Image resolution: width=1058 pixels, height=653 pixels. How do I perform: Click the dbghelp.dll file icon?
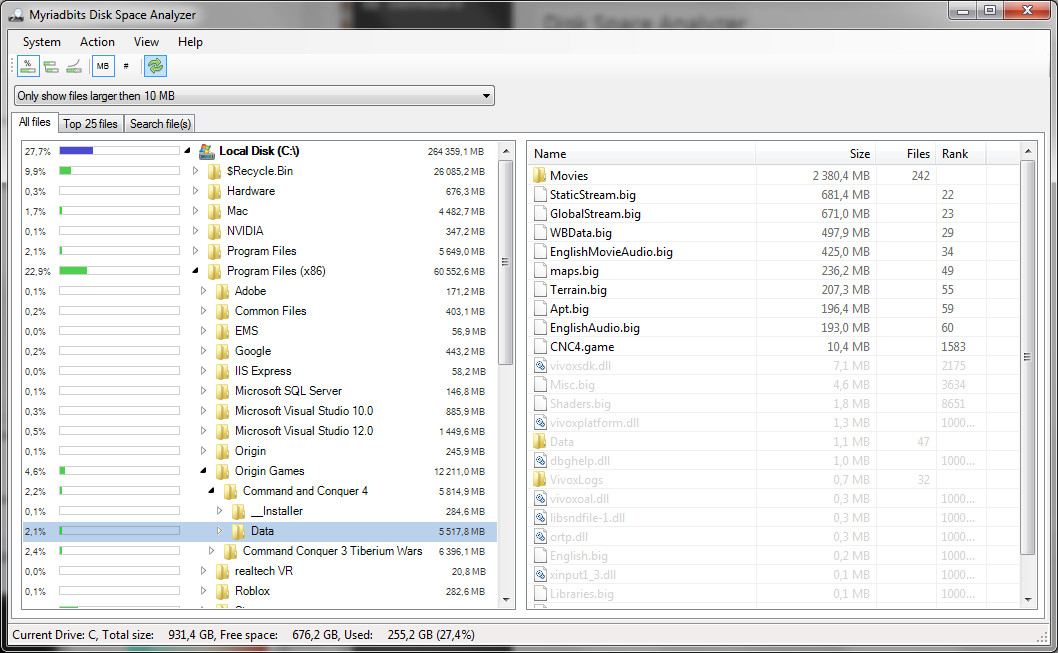coord(540,461)
